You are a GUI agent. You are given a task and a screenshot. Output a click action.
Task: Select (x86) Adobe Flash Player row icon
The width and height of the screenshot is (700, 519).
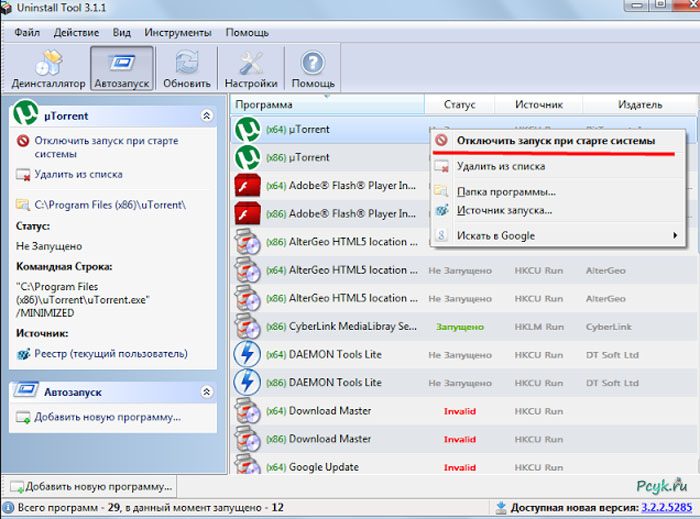click(247, 214)
